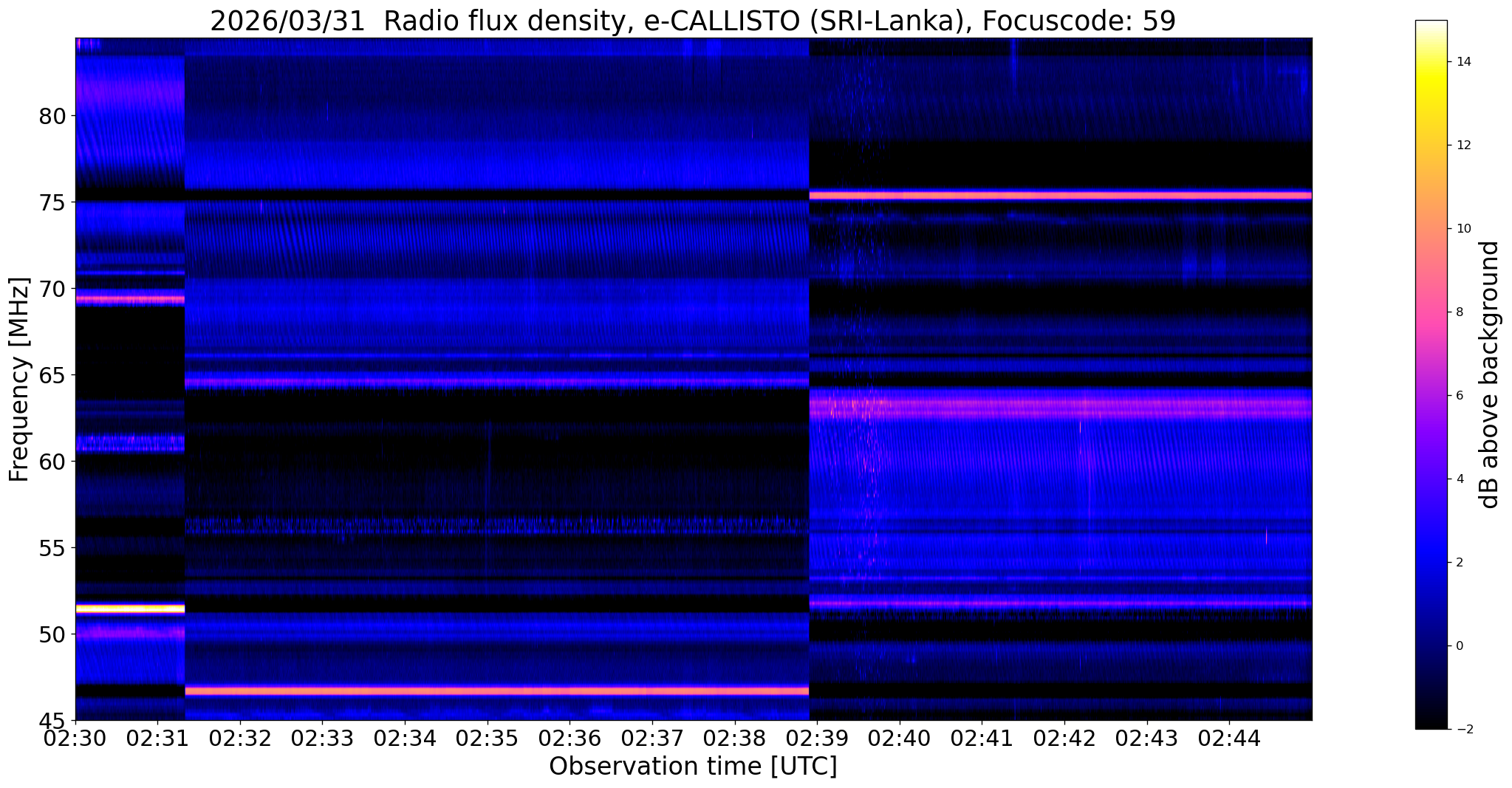Click the 02:34 time tick label
Viewport: 1512px width, 788px height.
(x=404, y=738)
